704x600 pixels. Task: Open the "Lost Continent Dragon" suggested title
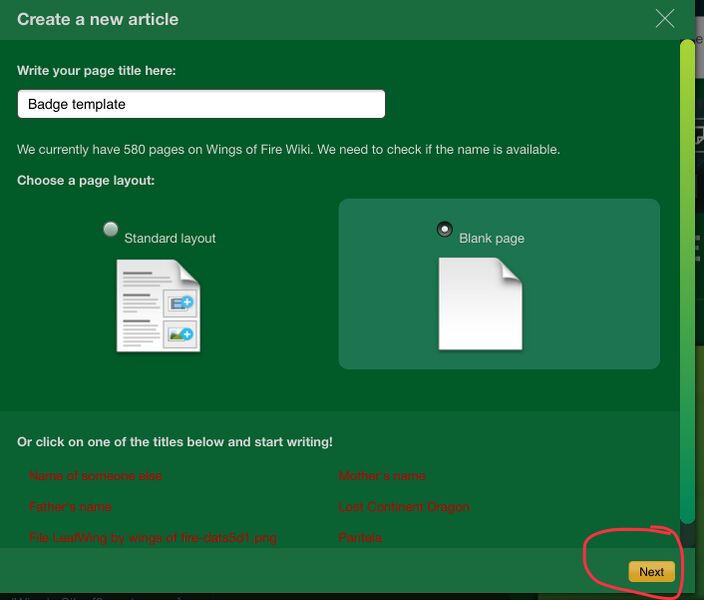404,507
